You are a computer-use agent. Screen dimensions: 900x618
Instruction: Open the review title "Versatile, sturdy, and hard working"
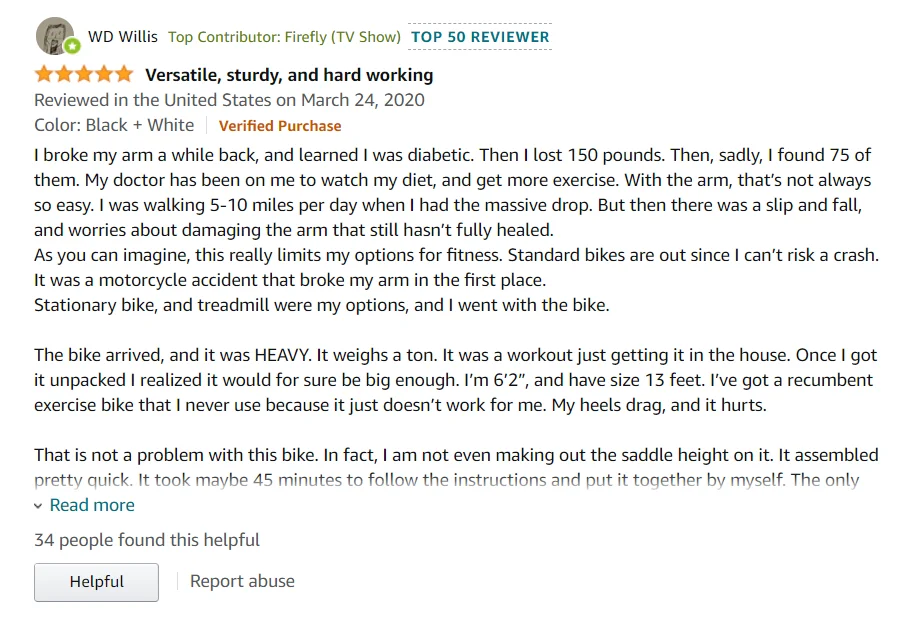click(x=289, y=75)
